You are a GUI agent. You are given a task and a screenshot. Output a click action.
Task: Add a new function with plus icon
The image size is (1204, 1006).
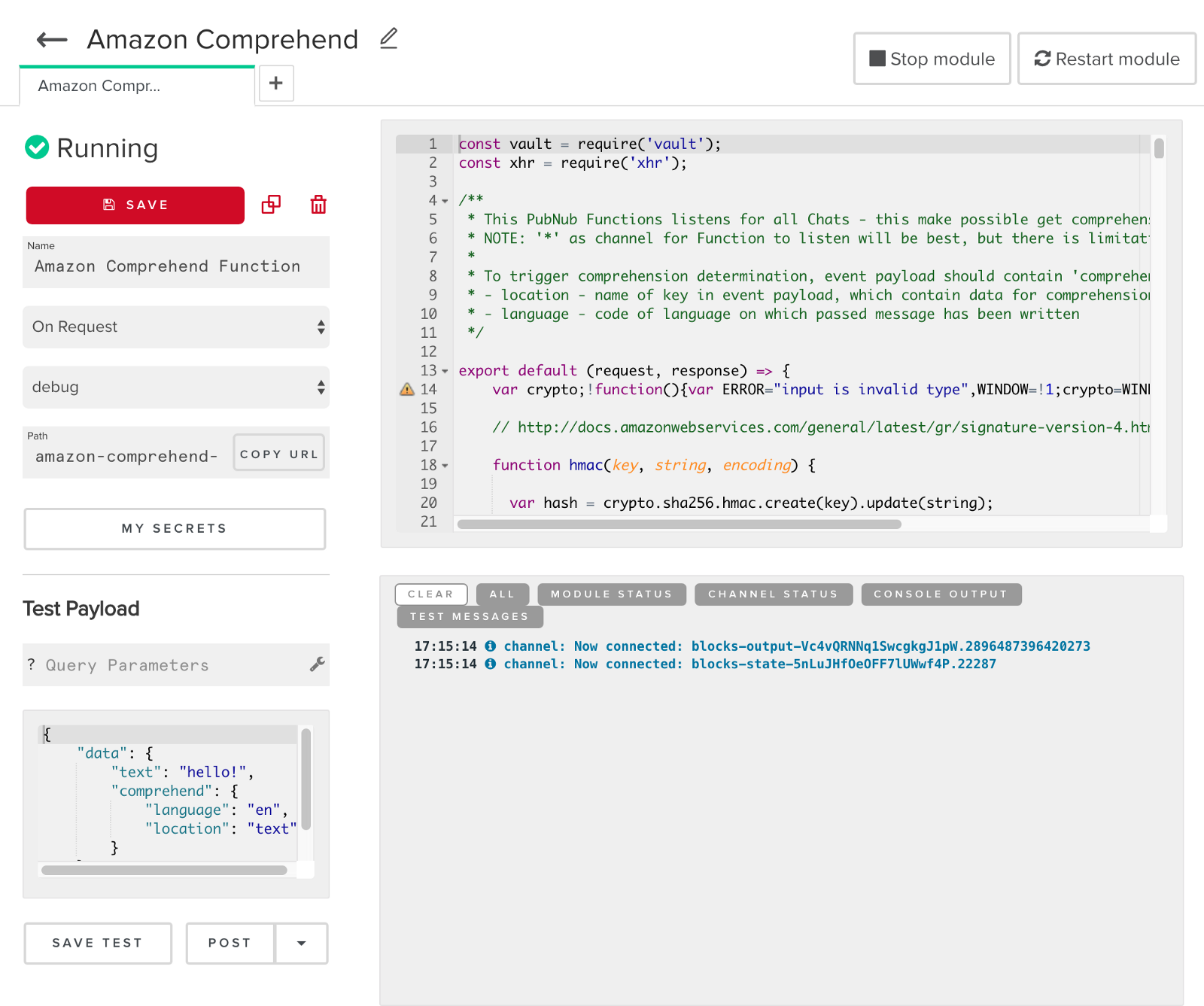(276, 83)
